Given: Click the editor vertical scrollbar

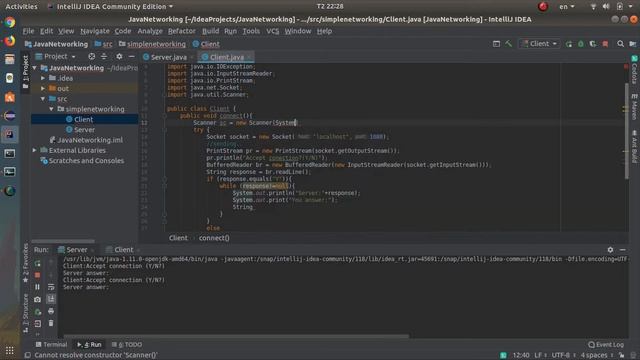Looking at the screenshot, I should [627, 131].
